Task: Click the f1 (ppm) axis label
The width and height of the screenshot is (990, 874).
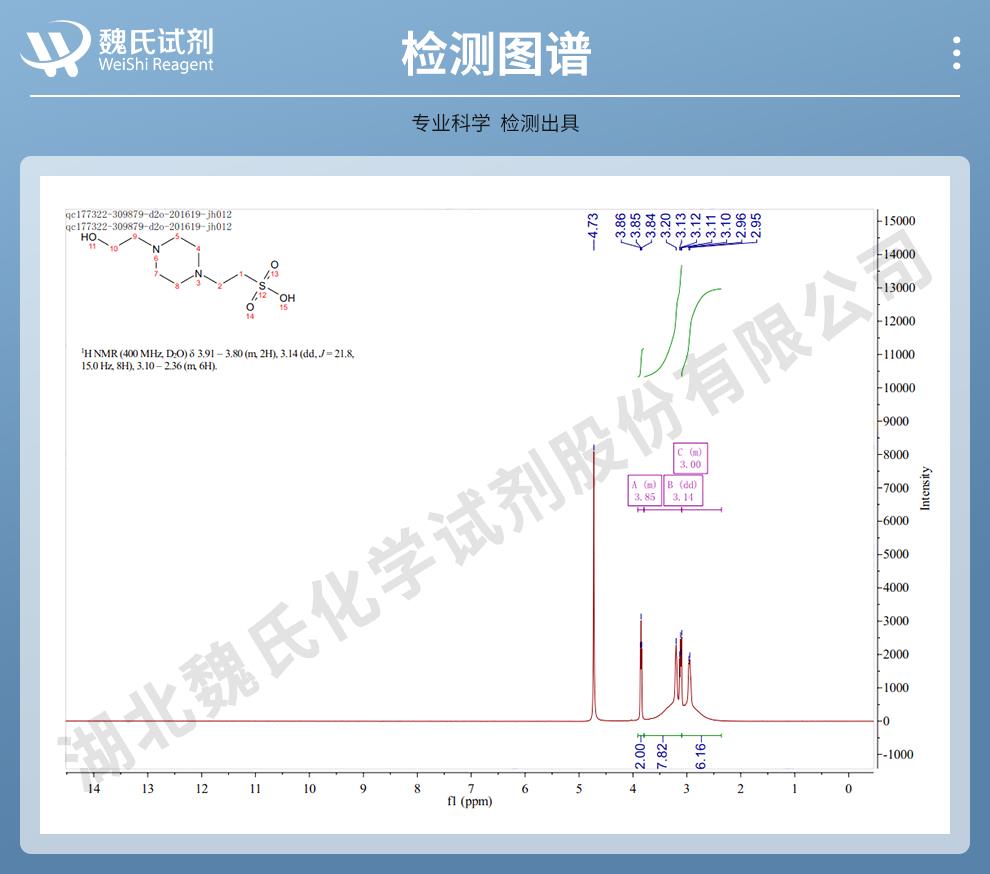Action: point(469,802)
